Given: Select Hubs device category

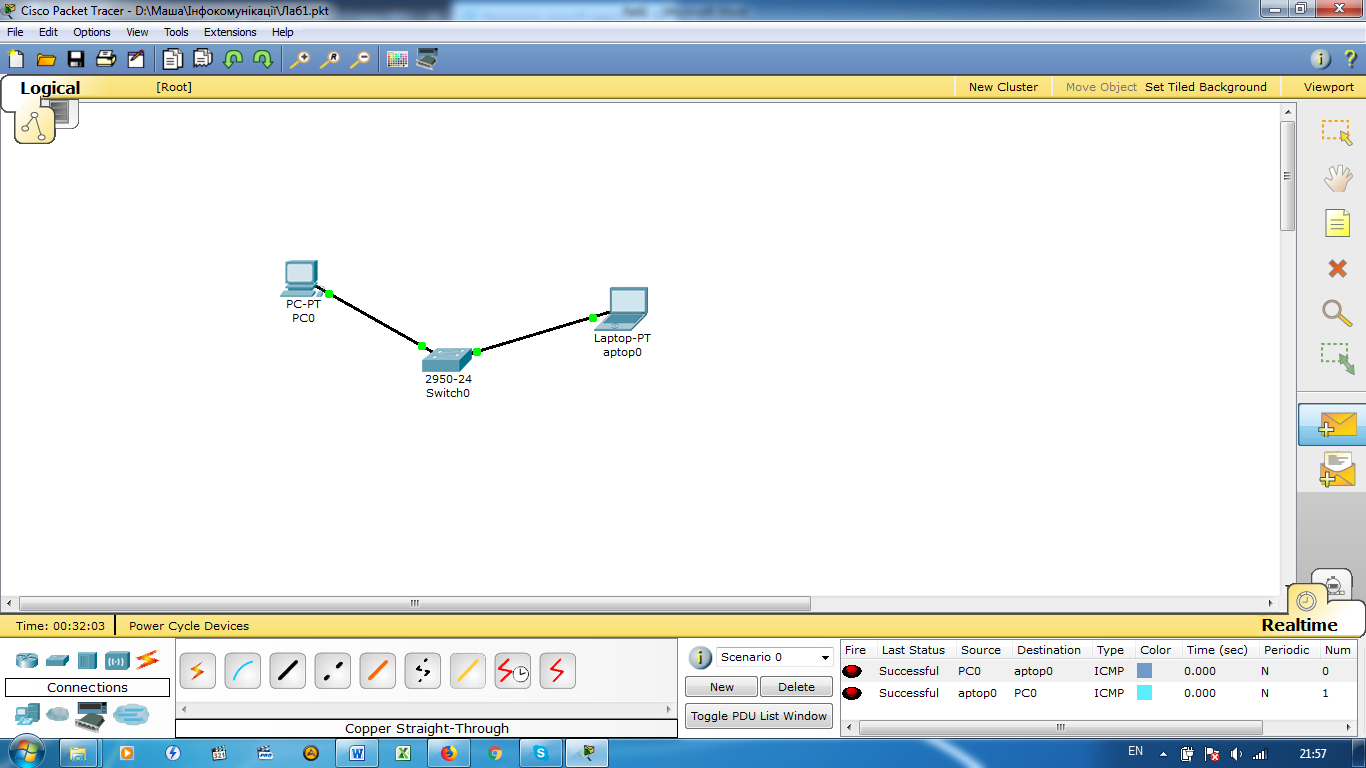Looking at the screenshot, I should point(87,660).
